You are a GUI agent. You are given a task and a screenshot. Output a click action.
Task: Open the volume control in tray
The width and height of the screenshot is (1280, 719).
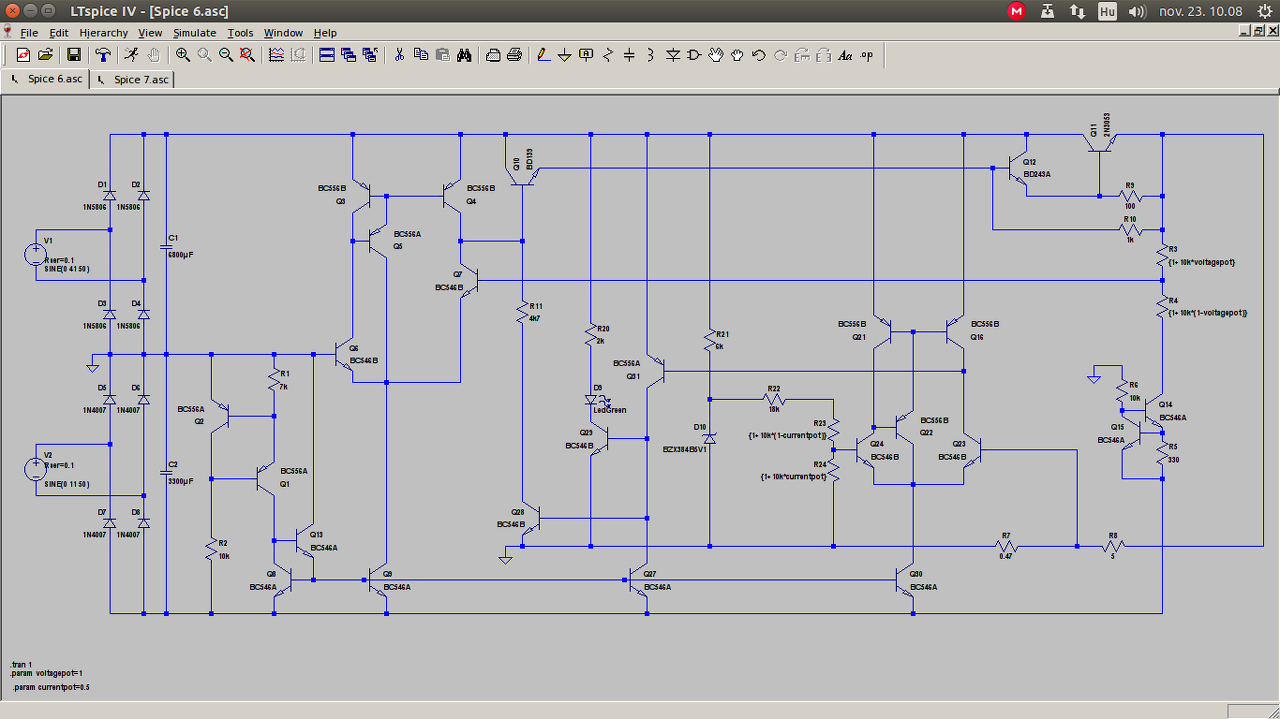1137,11
